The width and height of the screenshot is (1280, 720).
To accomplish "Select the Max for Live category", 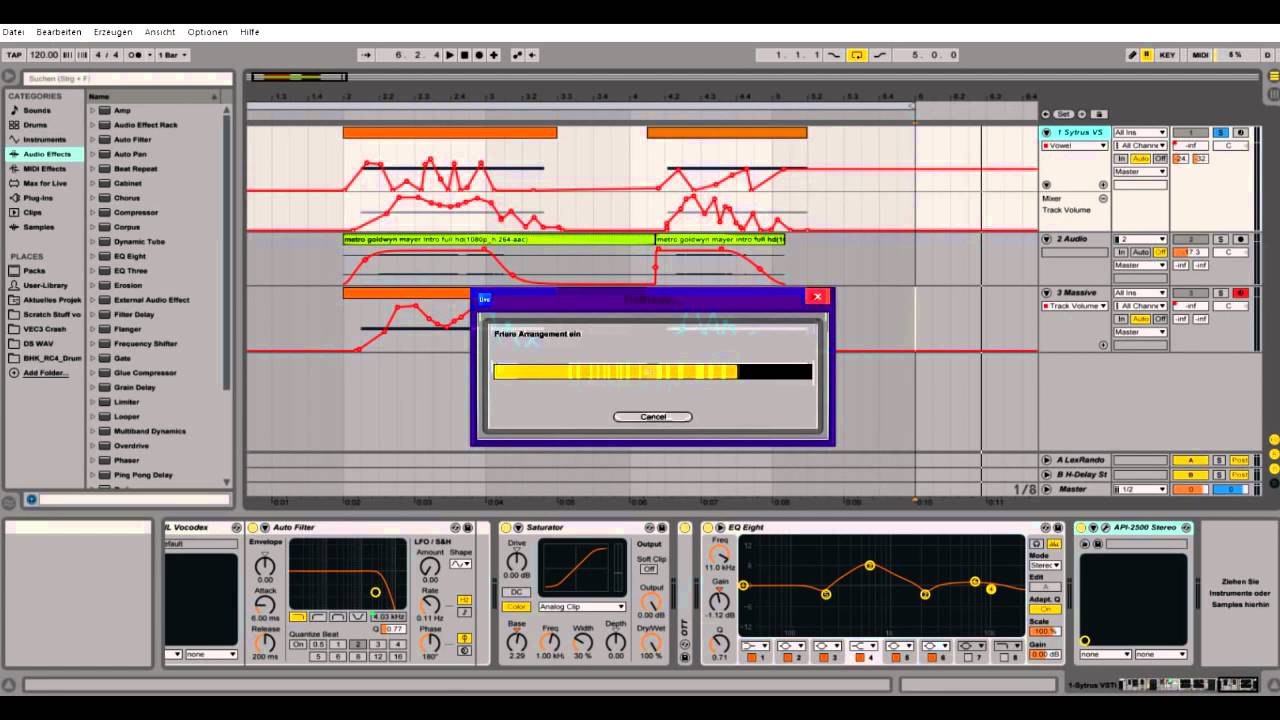I will (x=45, y=183).
